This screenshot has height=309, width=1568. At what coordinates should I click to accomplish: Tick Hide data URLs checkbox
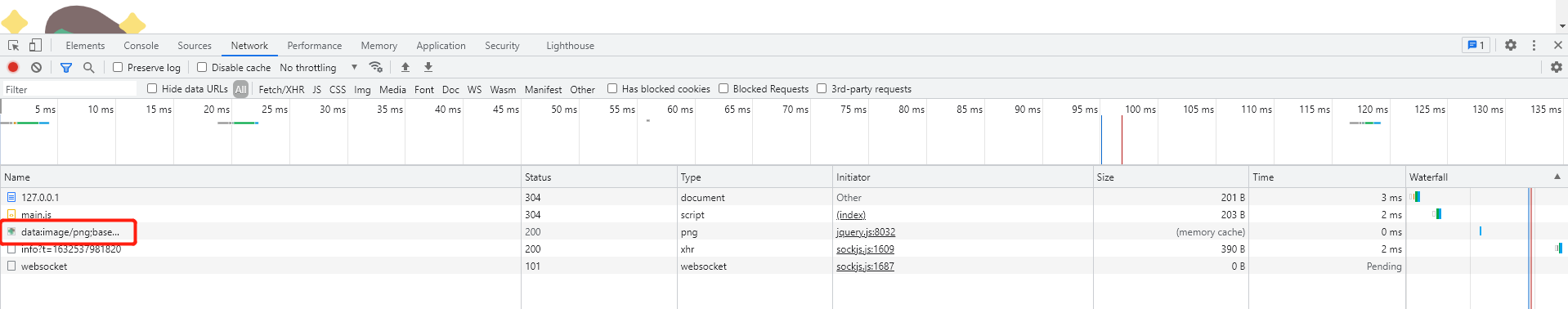pyautogui.click(x=152, y=88)
